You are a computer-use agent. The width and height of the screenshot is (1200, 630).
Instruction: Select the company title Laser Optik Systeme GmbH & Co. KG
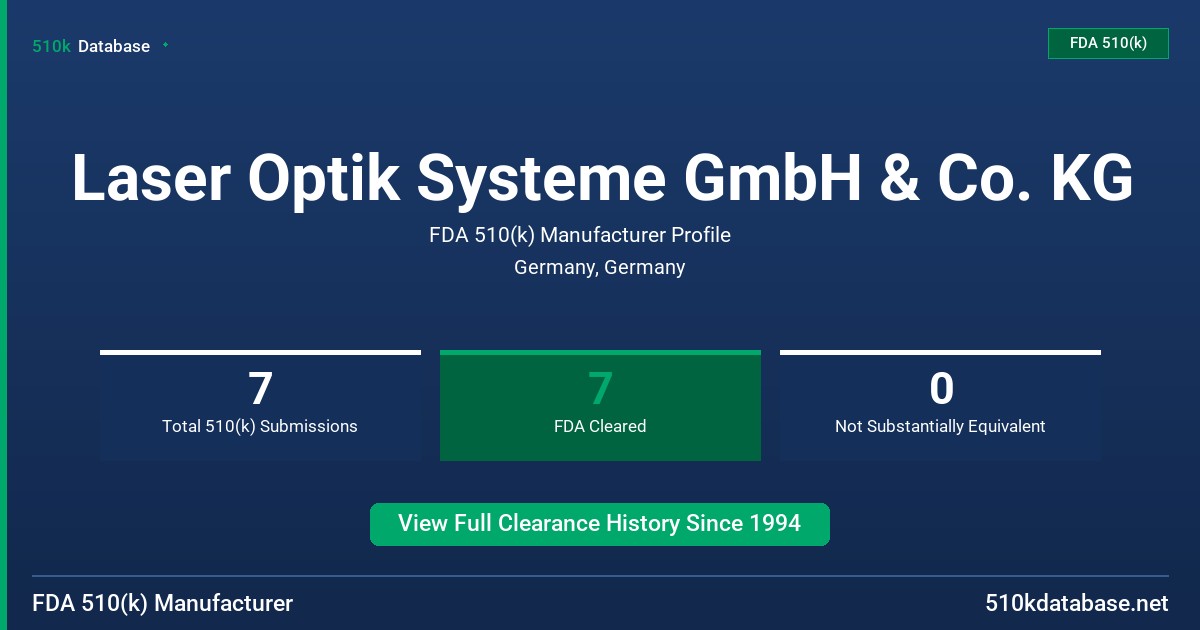tap(602, 178)
